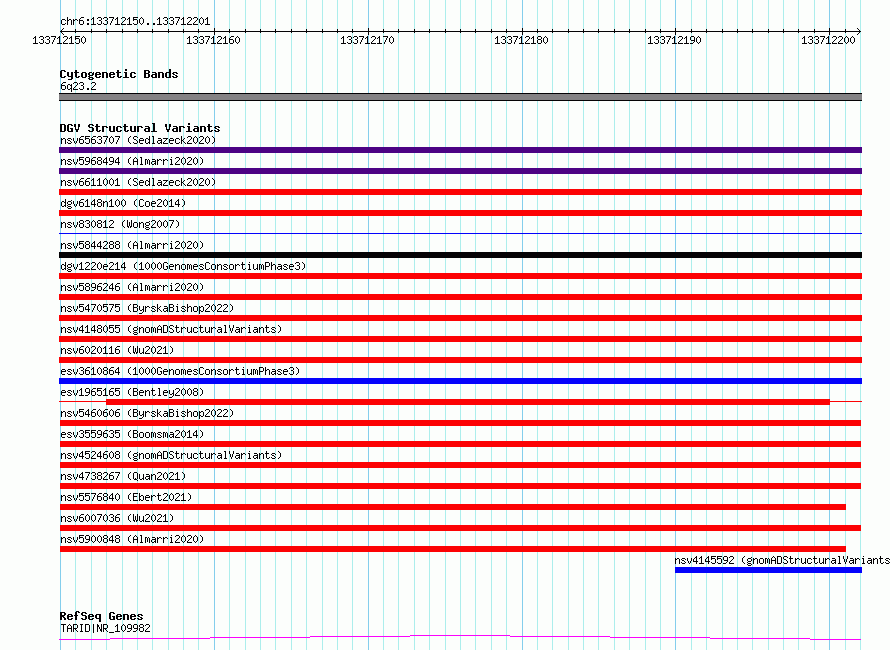This screenshot has width=890, height=650.
Task: Click the TARID|NR_109982 gene label
Action: pos(105,628)
